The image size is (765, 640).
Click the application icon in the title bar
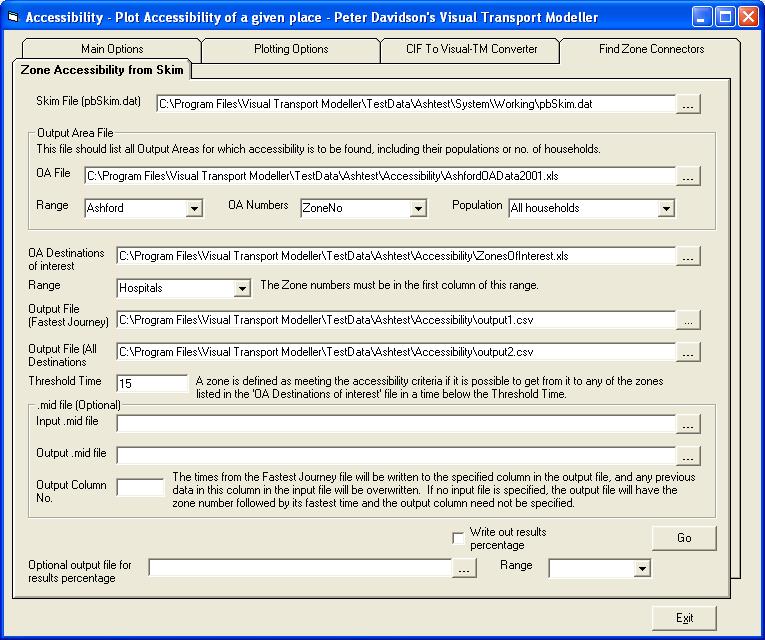[13, 18]
